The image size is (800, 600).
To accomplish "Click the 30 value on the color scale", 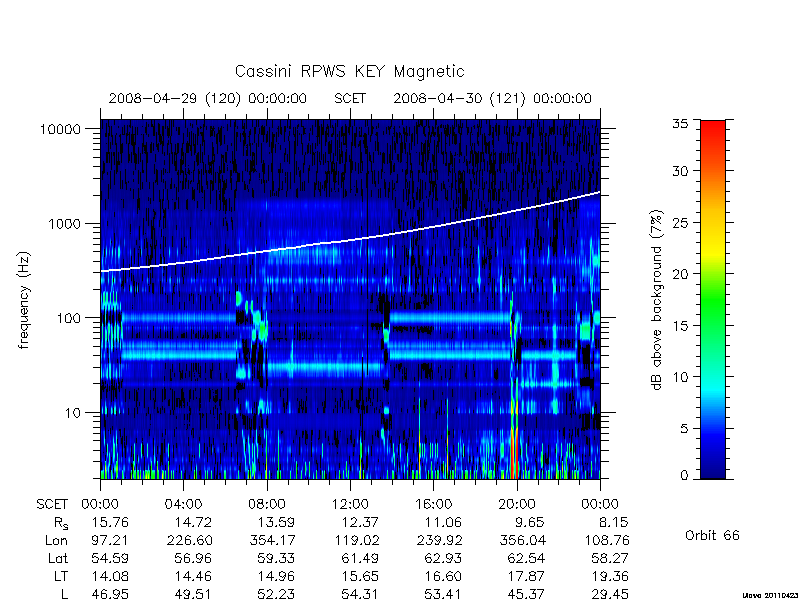I will point(680,171).
